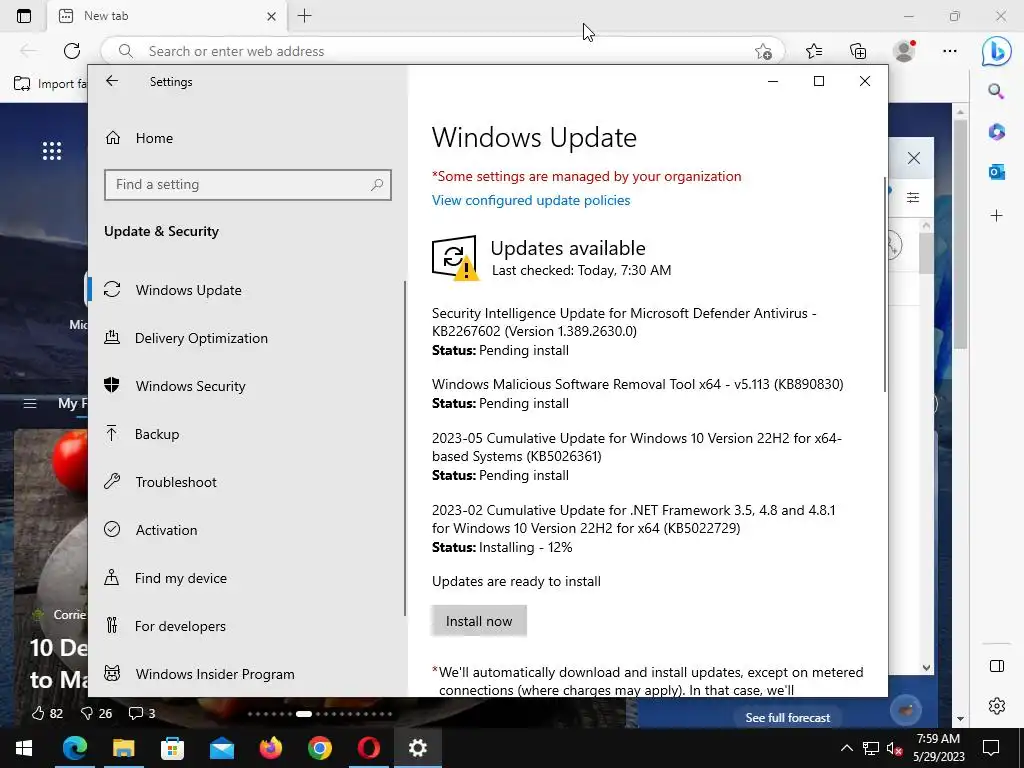This screenshot has height=768, width=1024.
Task: Refresh the Edge page
Action: click(x=72, y=51)
